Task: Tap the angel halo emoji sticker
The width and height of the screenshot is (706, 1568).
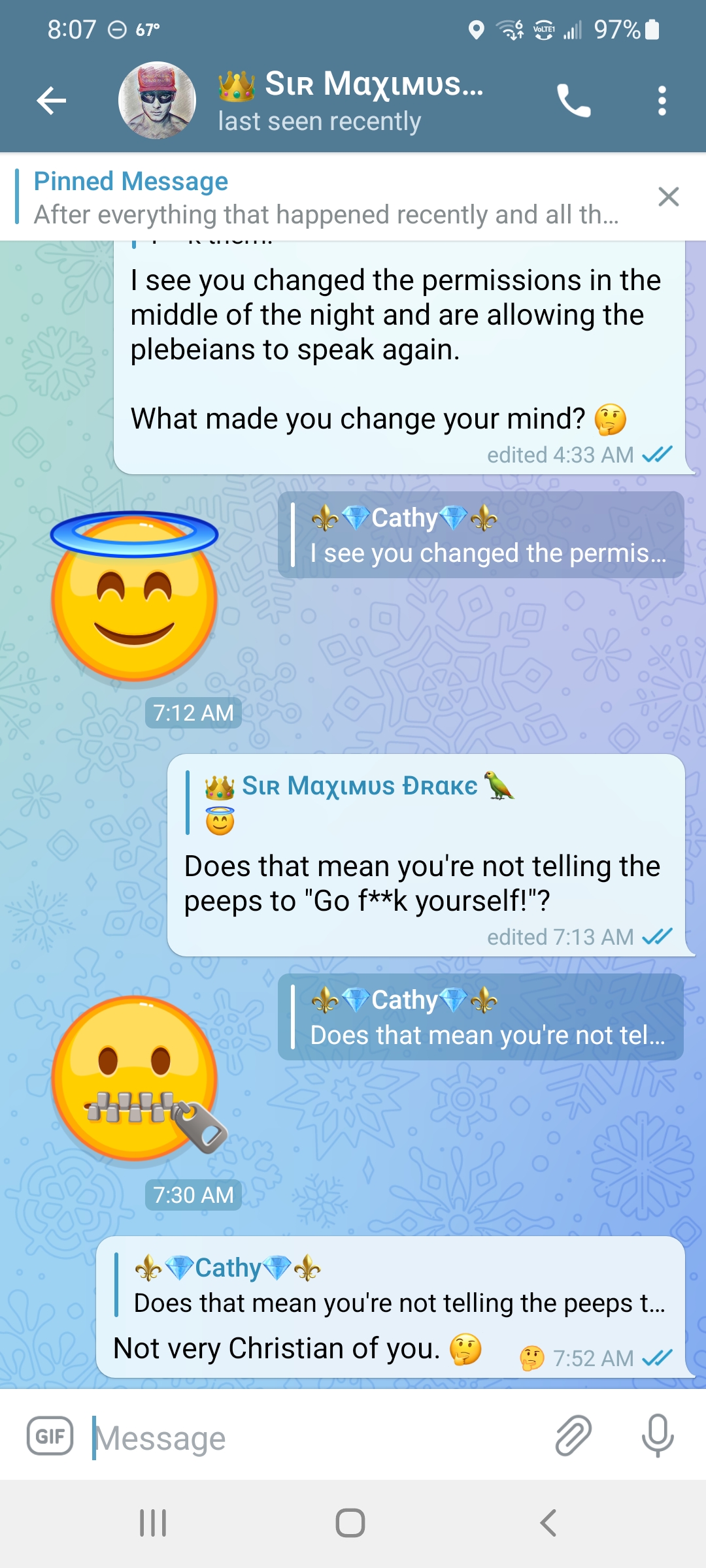Action: (134, 596)
